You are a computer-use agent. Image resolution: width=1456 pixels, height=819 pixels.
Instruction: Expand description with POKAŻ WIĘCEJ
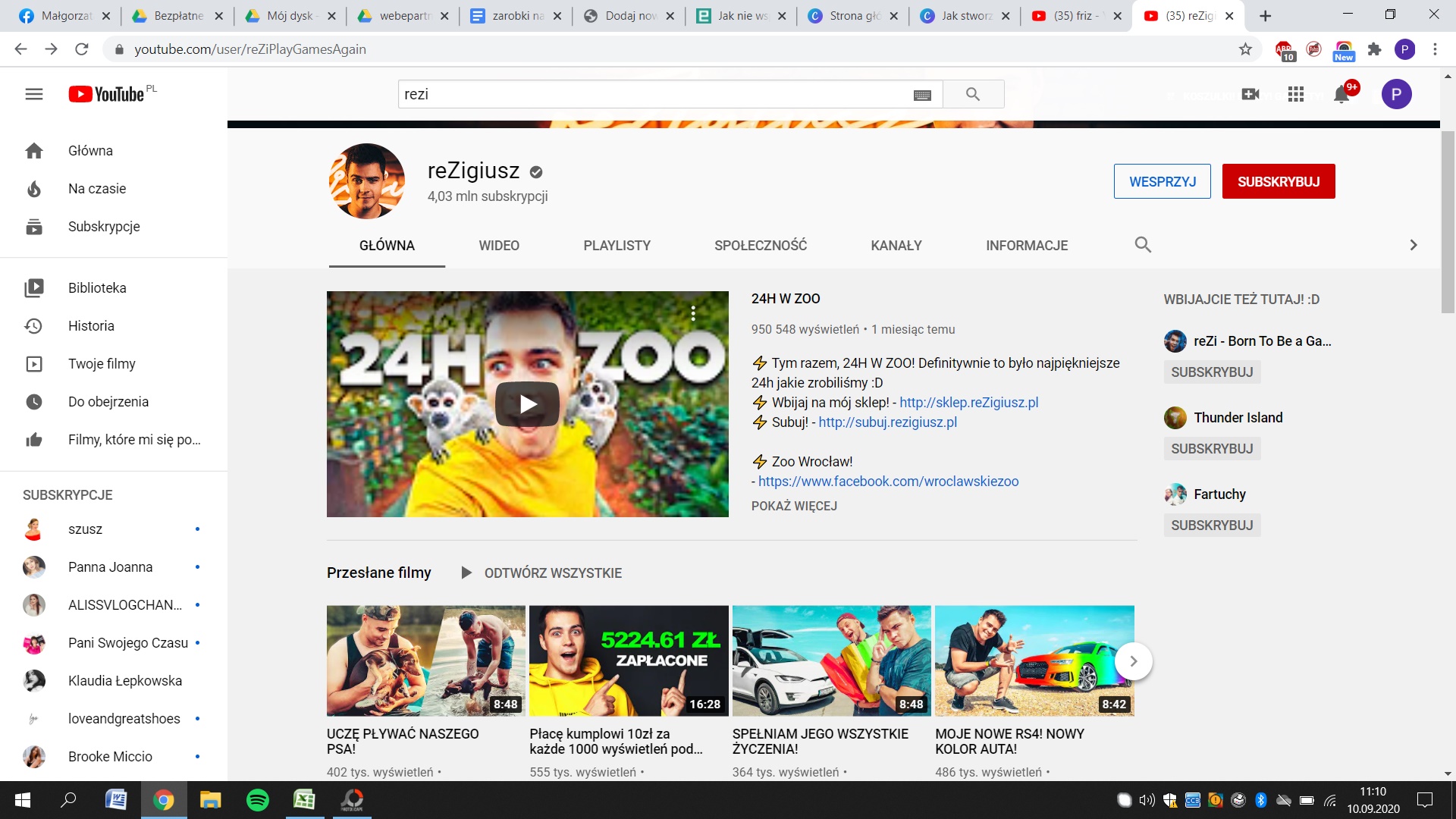794,506
